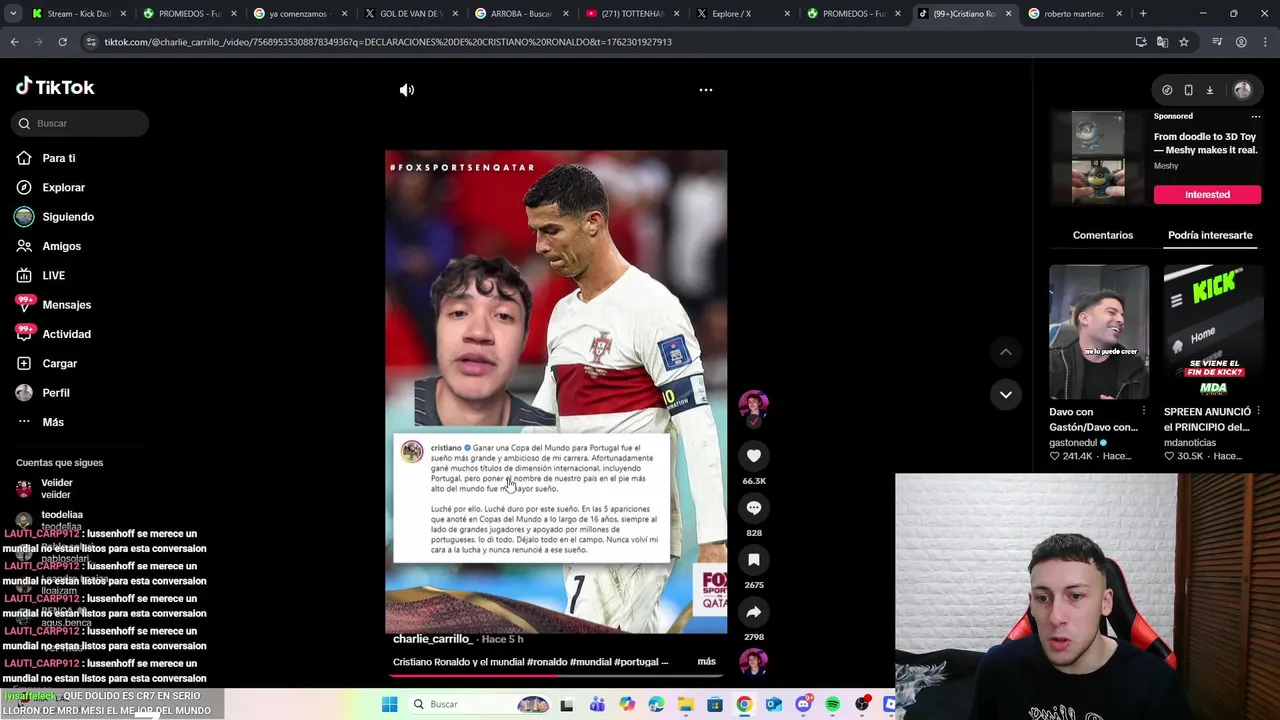Switch to the Comentarios tab
The image size is (1280, 720).
click(1103, 235)
